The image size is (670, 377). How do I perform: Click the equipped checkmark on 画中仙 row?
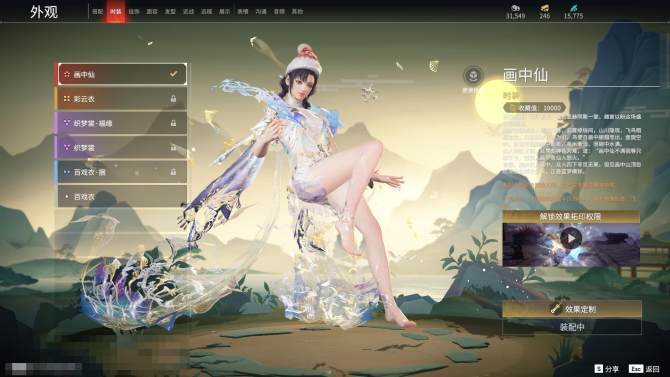(173, 74)
